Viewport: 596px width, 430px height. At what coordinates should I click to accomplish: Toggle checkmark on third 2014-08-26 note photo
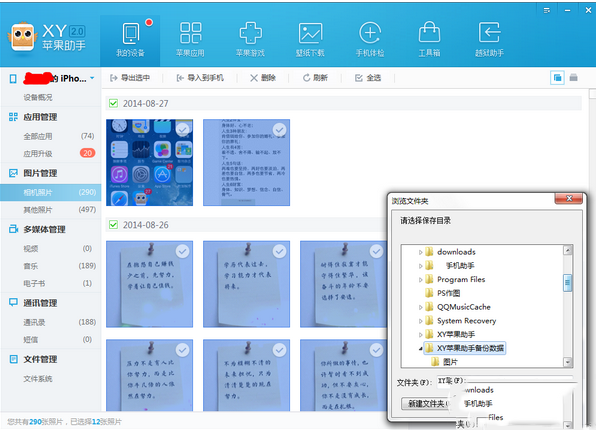(377, 251)
